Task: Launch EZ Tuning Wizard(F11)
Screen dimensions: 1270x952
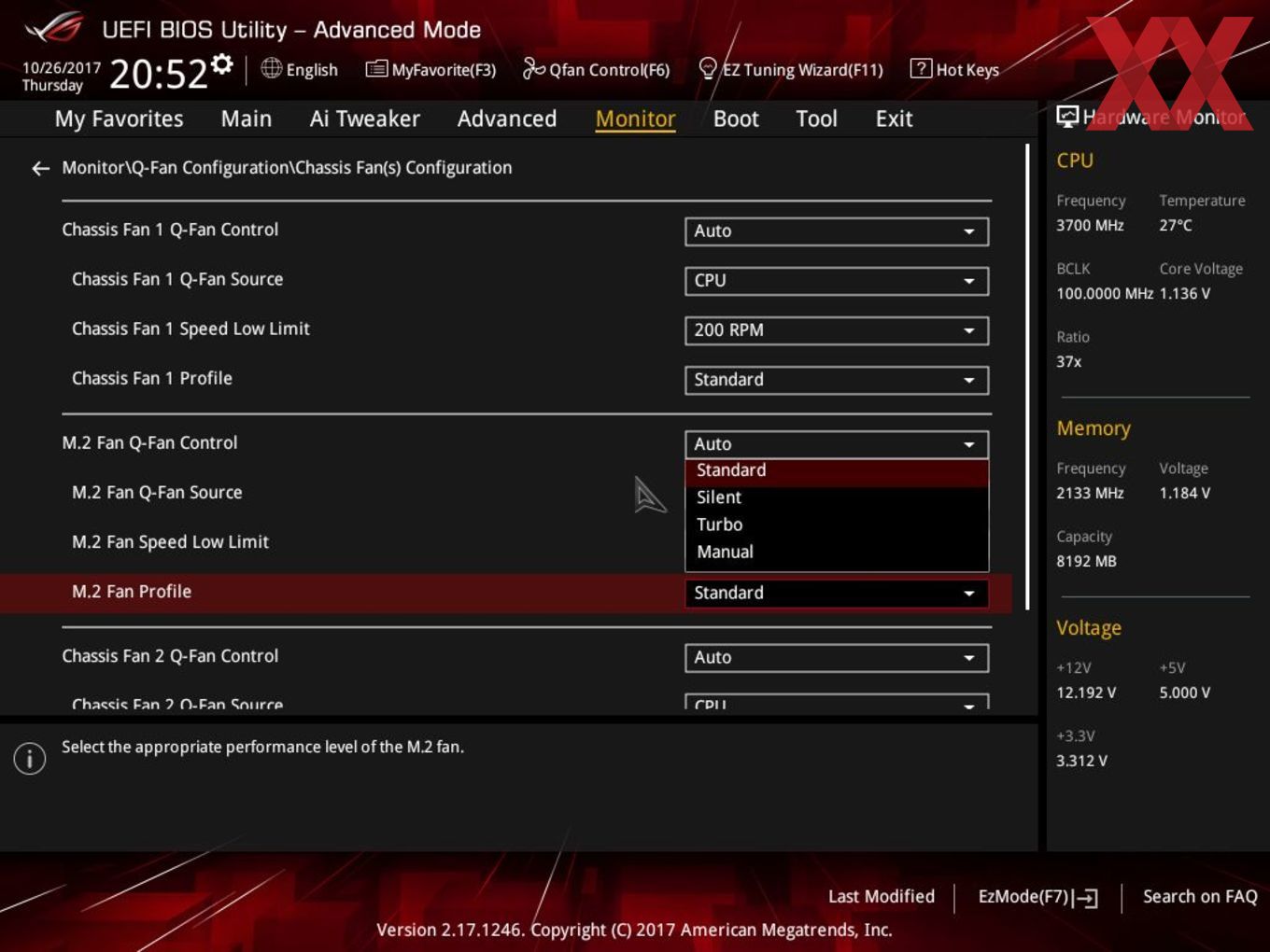Action: click(790, 69)
